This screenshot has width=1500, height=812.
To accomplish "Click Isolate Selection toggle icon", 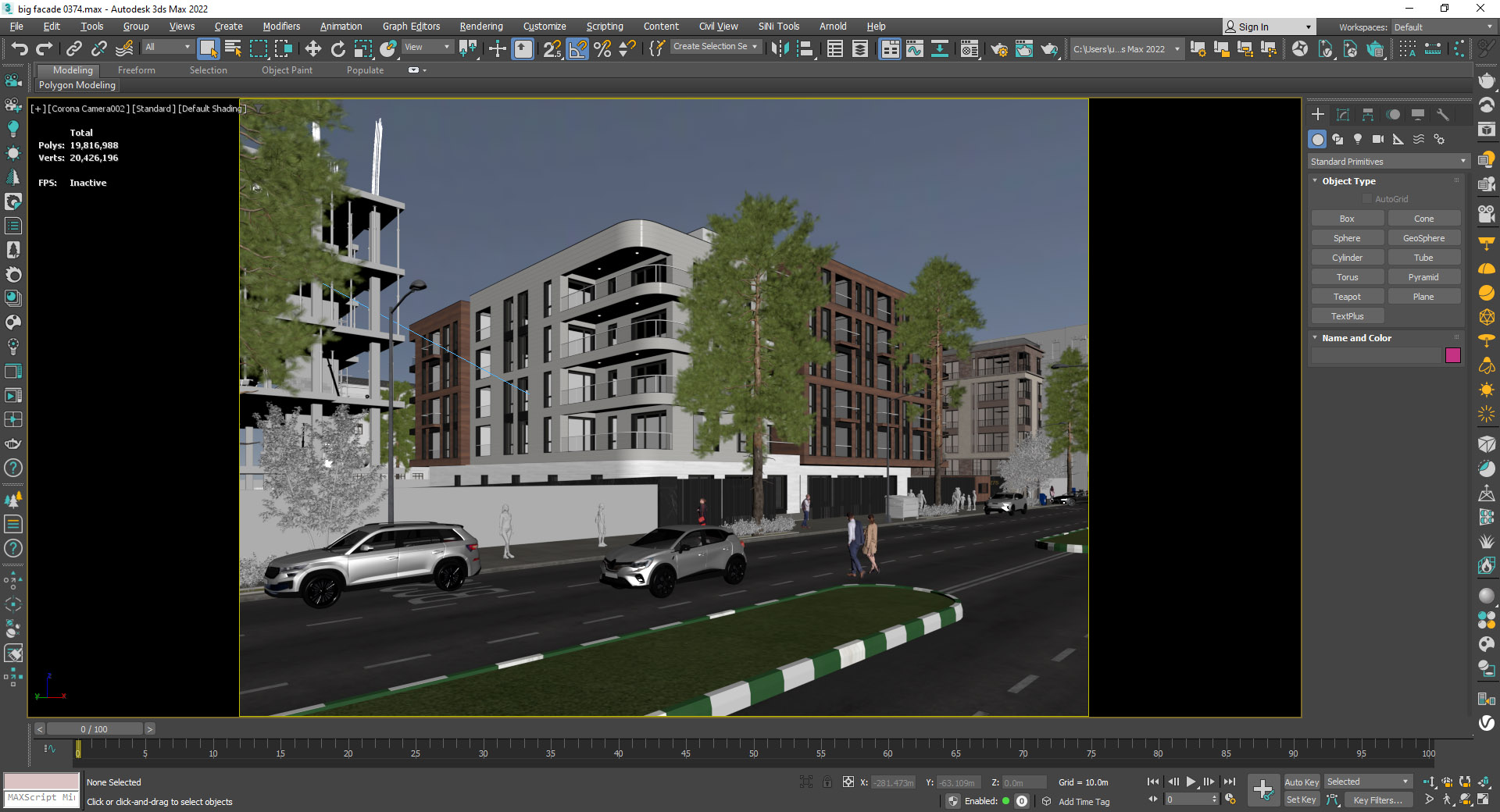I will 806,782.
